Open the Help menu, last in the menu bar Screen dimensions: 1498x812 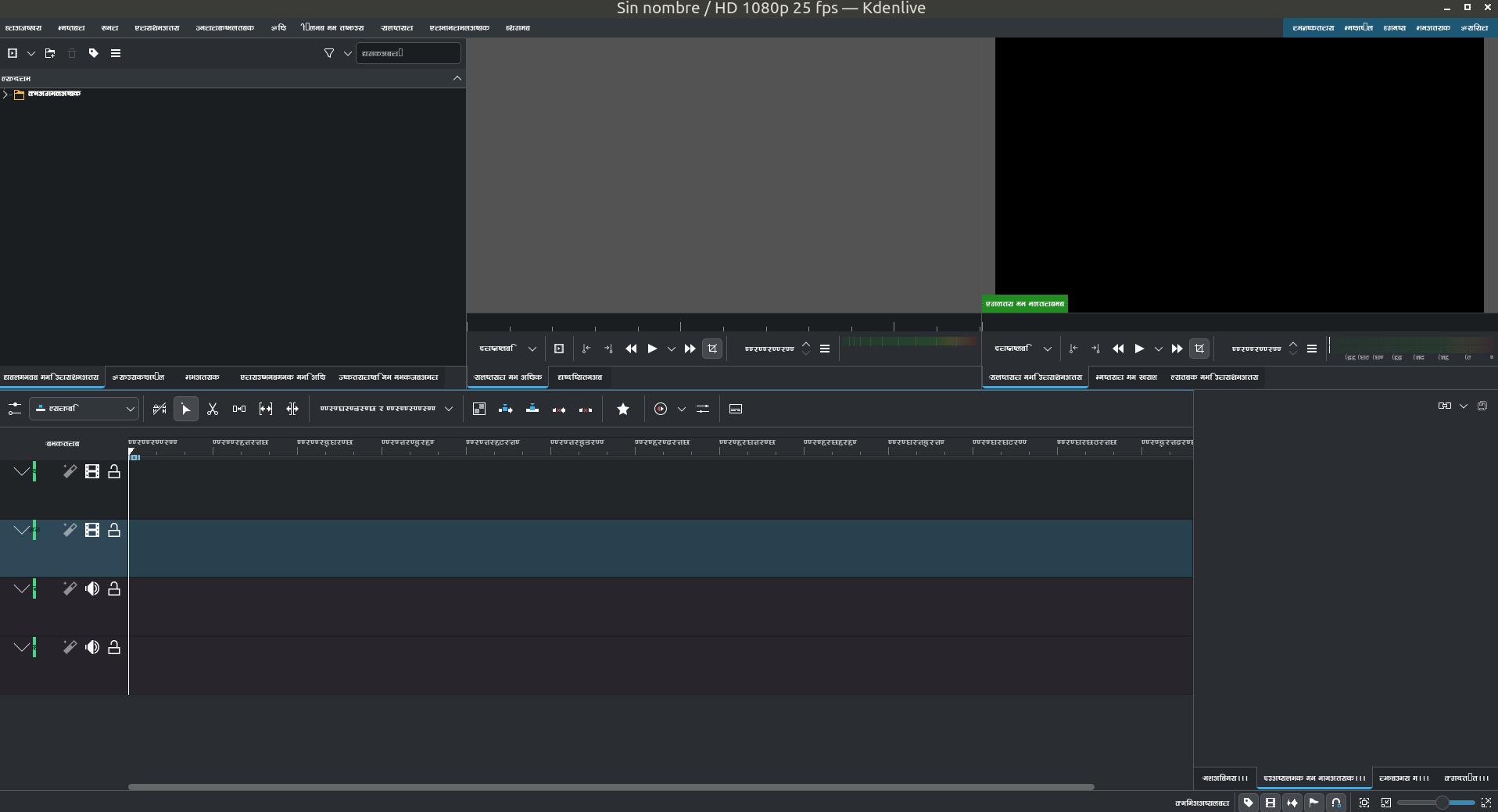518,28
